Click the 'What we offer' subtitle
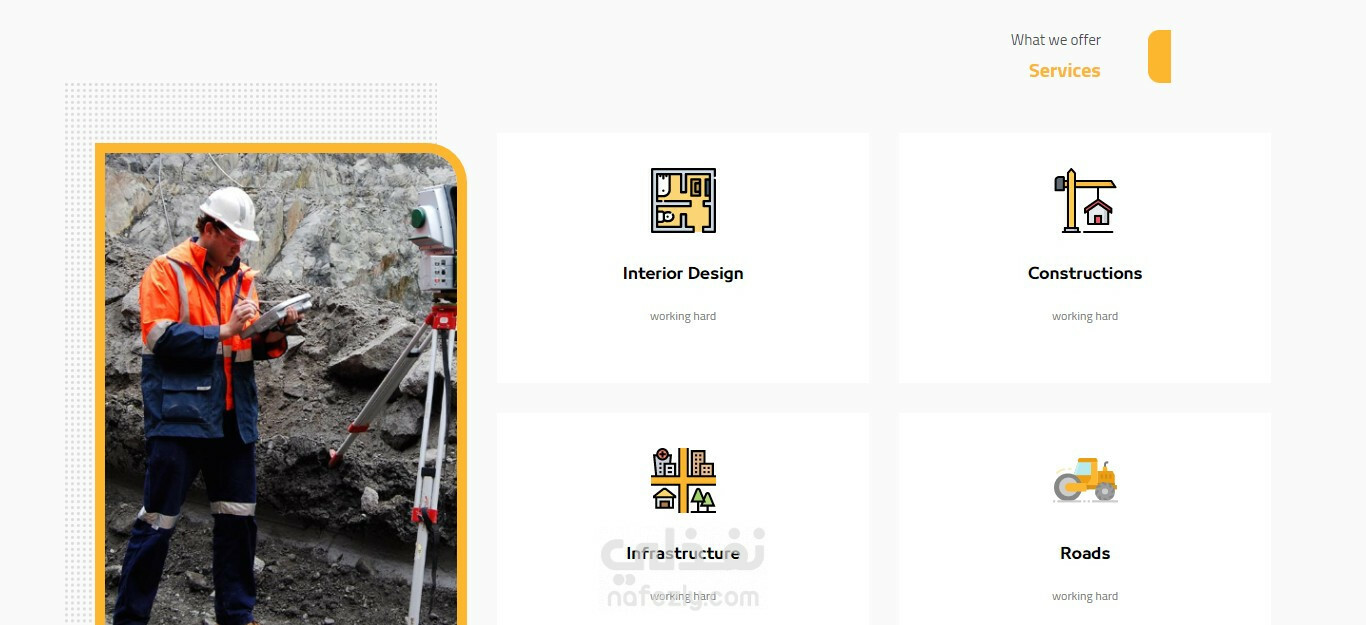This screenshot has height=625, width=1366. [x=1055, y=40]
